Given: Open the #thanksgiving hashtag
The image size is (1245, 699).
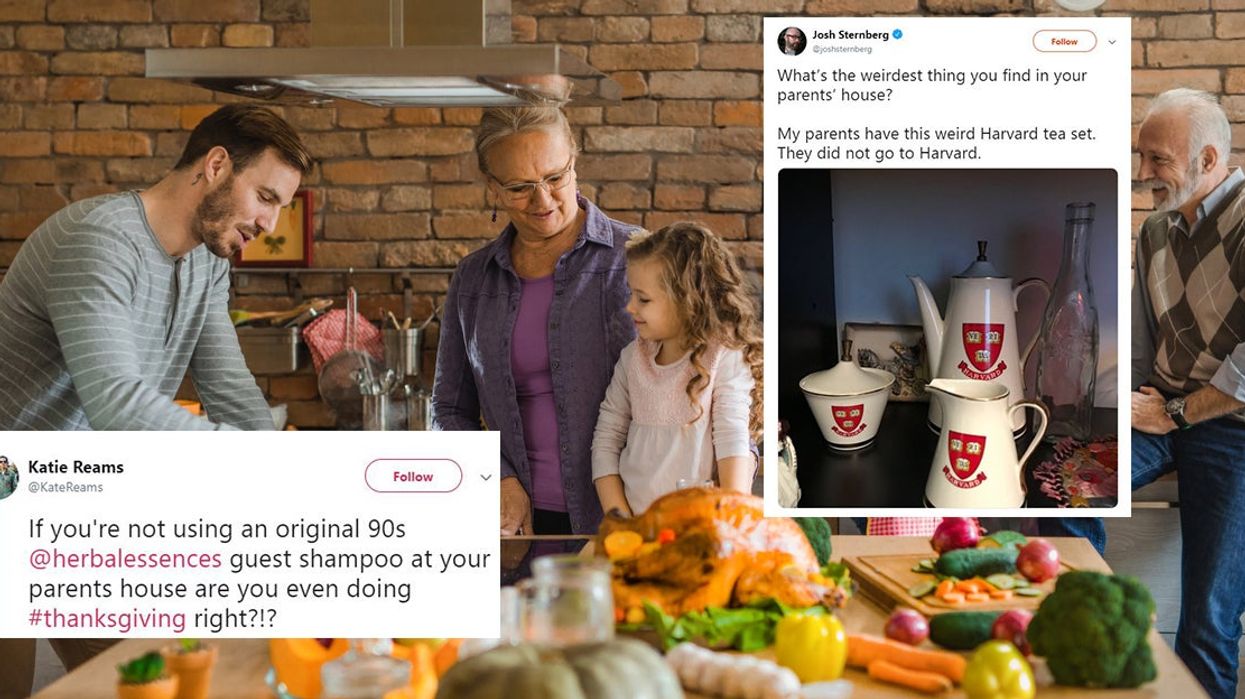Looking at the screenshot, I should pyautogui.click(x=107, y=619).
